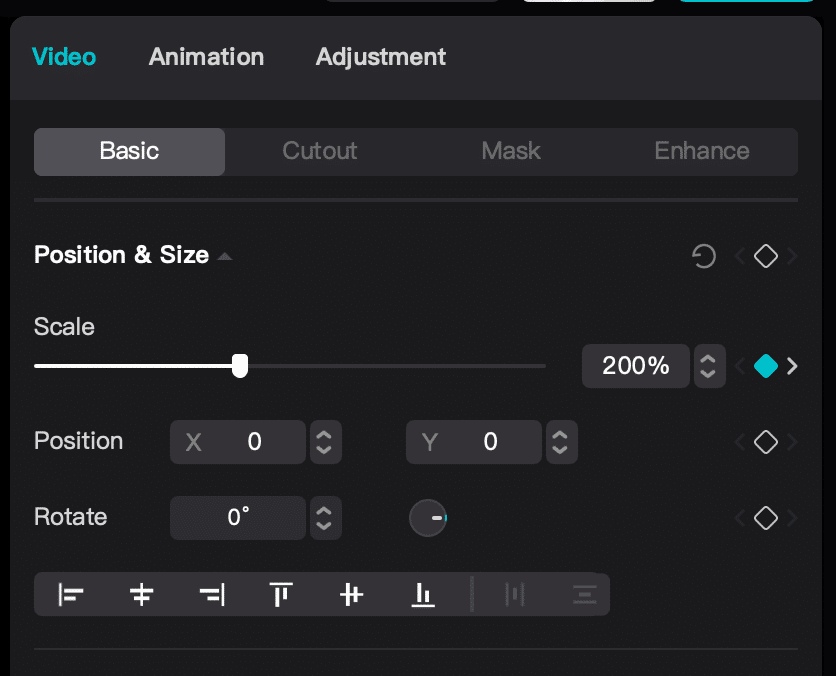836x676 pixels.
Task: Select the Enhance sub-tab
Action: [702, 151]
